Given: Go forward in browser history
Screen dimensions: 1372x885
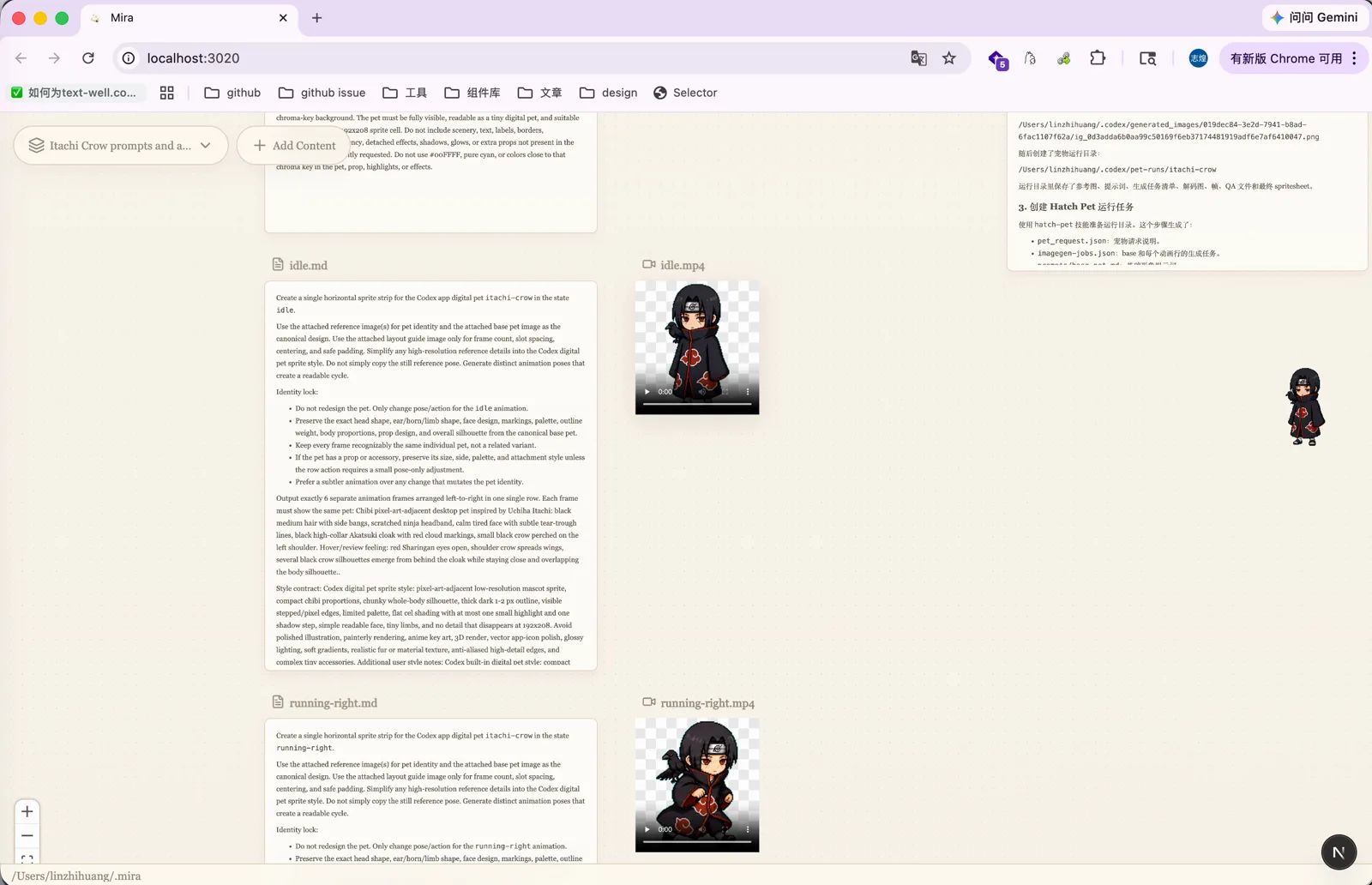Looking at the screenshot, I should coord(54,58).
